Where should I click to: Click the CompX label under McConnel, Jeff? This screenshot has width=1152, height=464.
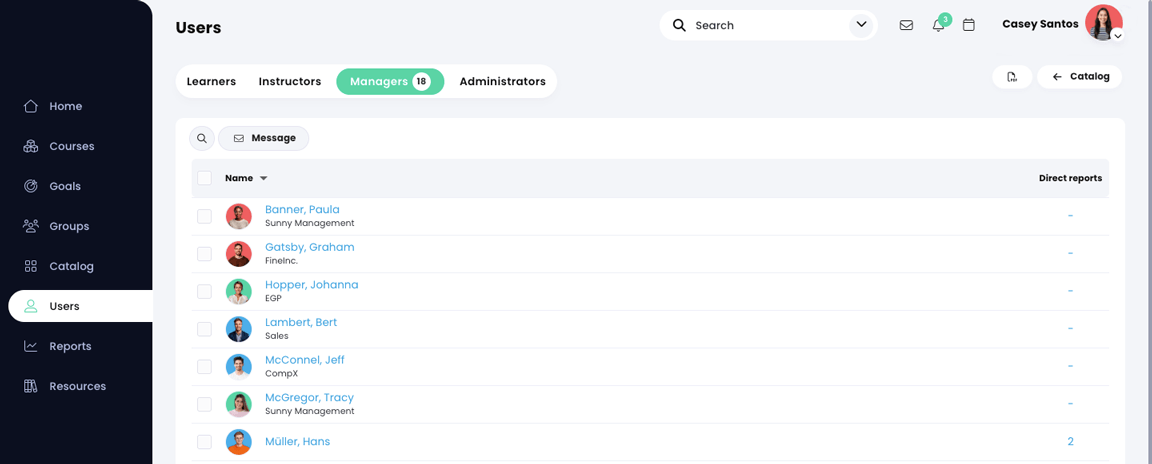click(x=280, y=374)
